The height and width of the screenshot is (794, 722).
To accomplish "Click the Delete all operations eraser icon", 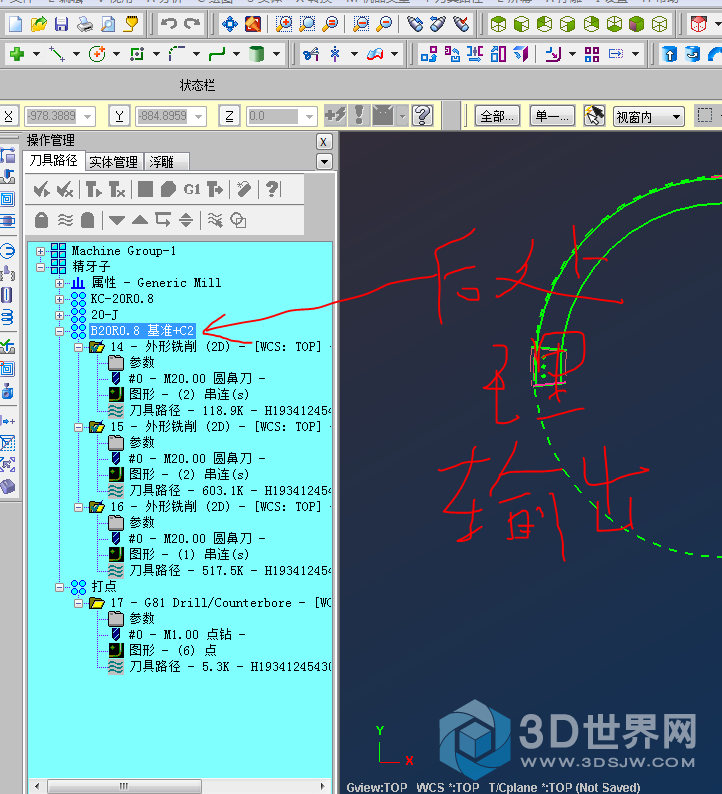I will click(x=244, y=190).
